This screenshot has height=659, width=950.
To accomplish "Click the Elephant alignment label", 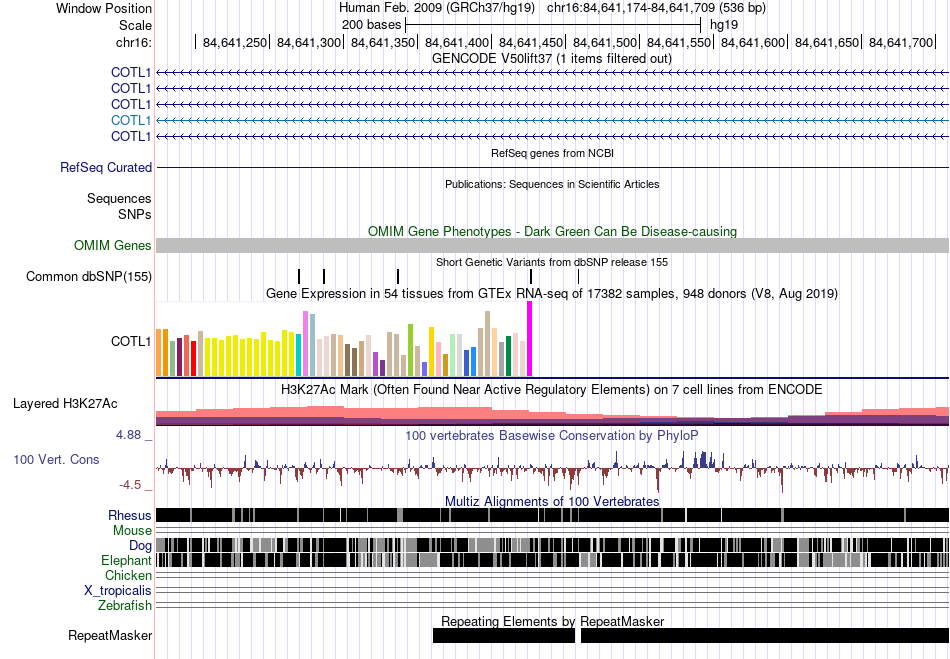I will click(x=126, y=561).
